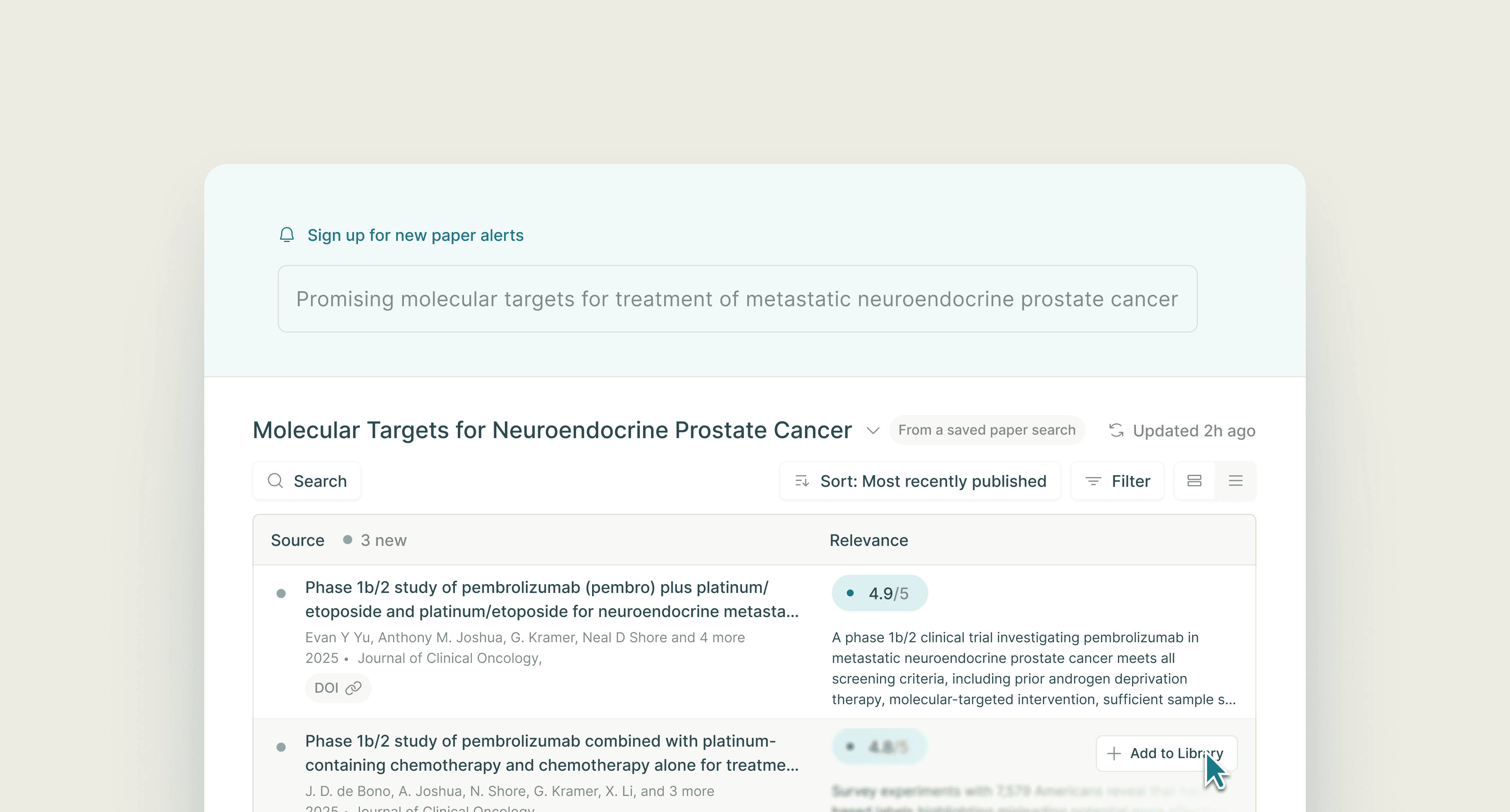Click the Source column header
The height and width of the screenshot is (812, 1510).
297,540
